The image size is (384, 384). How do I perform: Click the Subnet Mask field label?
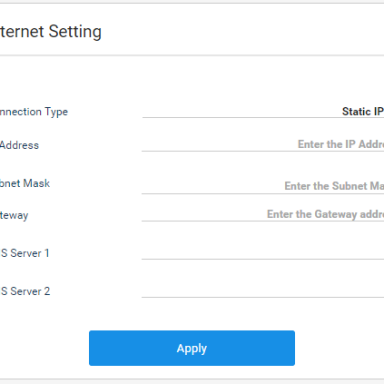(25, 183)
